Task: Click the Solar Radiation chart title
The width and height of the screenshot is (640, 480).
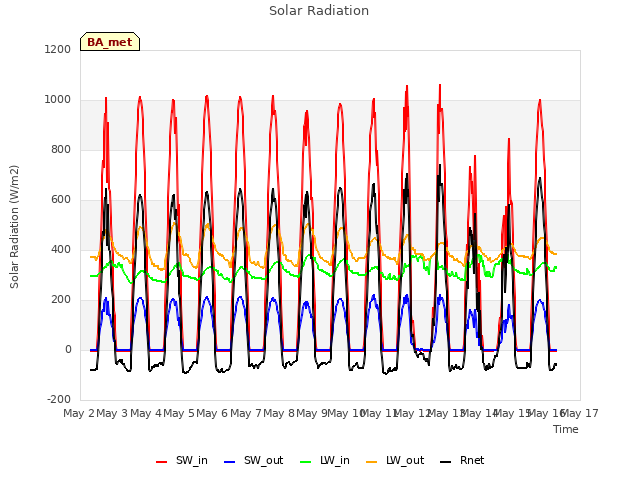Action: [x=319, y=11]
